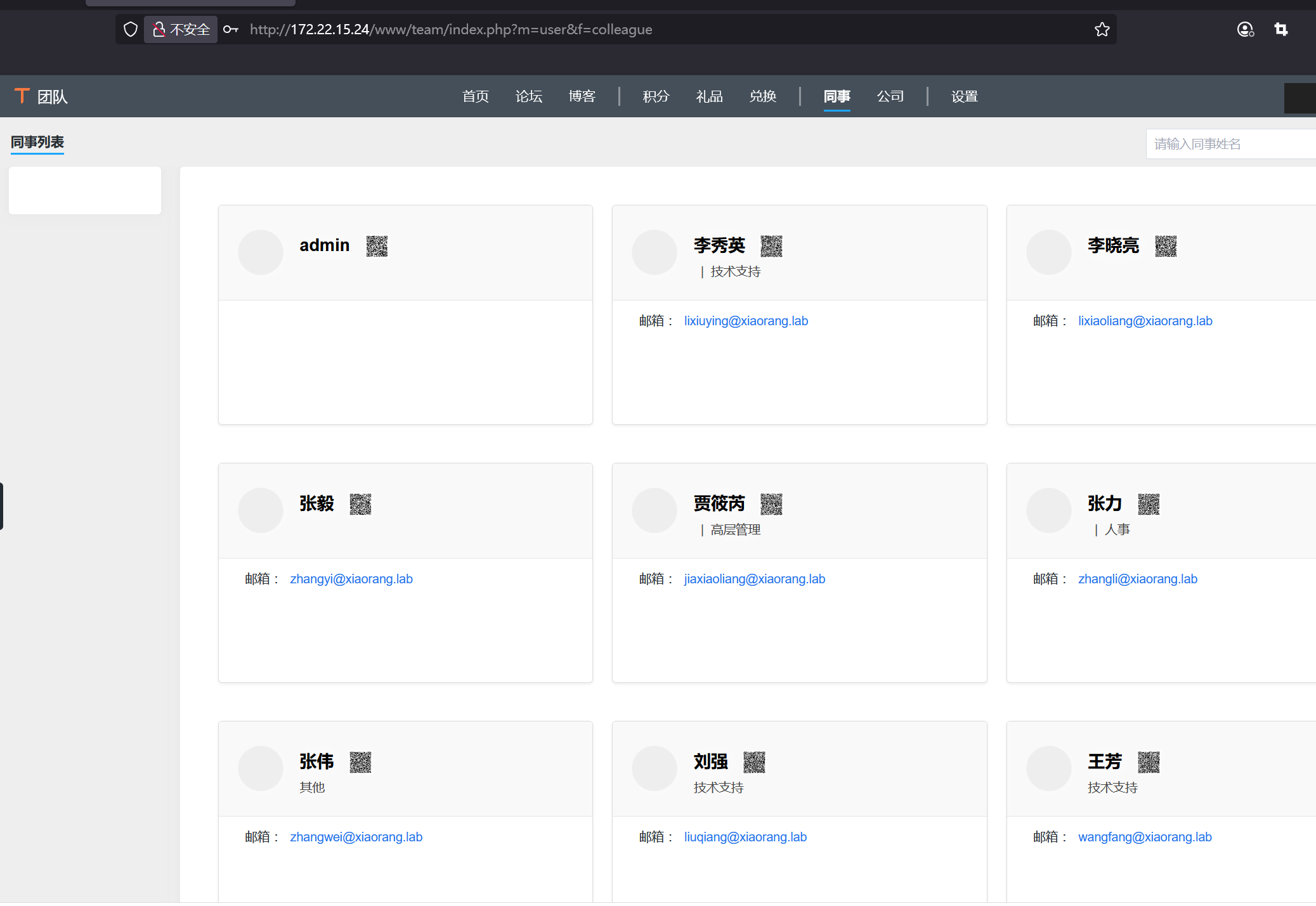The height and width of the screenshot is (906, 1316).
Task: Click the browser tracking-protection shield icon
Action: pos(131,29)
